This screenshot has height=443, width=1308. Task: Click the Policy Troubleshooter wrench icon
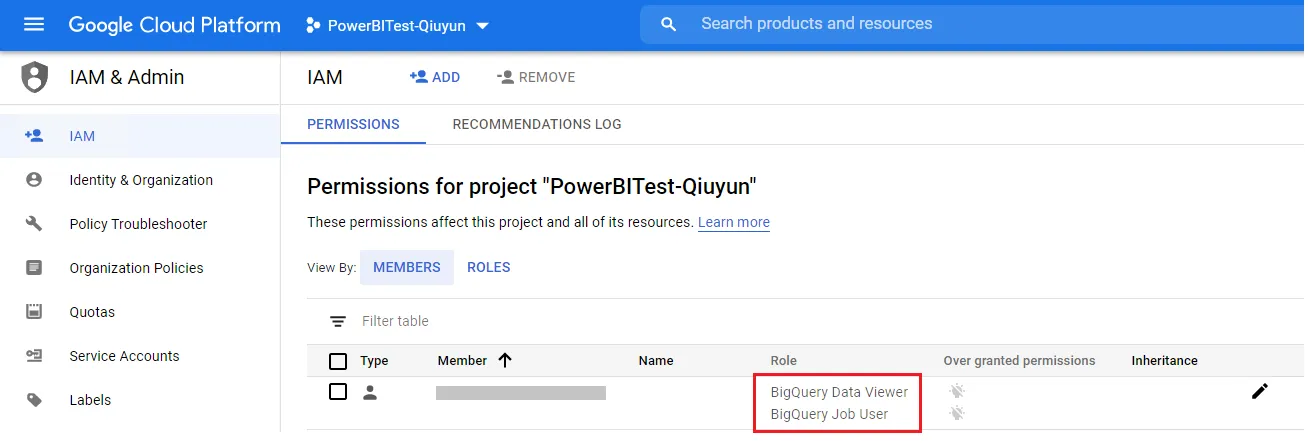tap(35, 224)
